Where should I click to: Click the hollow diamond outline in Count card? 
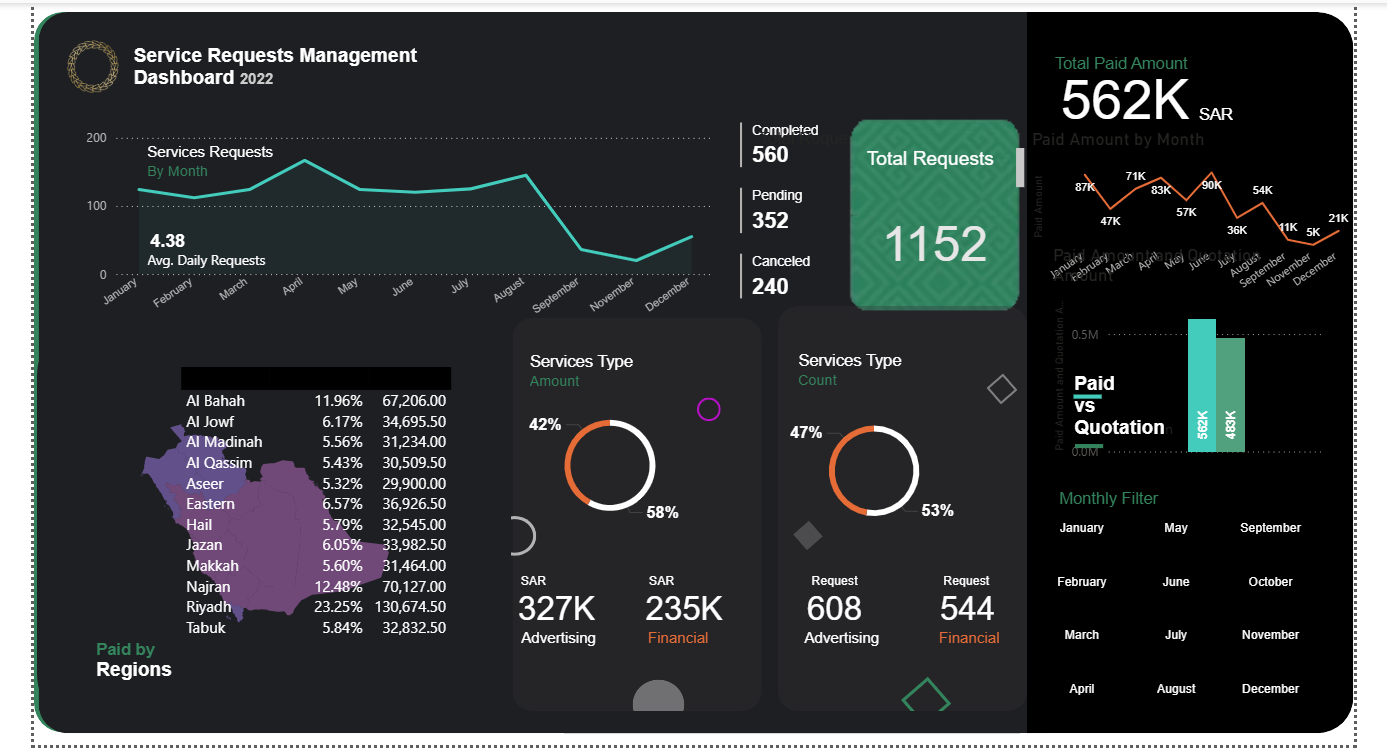[1001, 389]
